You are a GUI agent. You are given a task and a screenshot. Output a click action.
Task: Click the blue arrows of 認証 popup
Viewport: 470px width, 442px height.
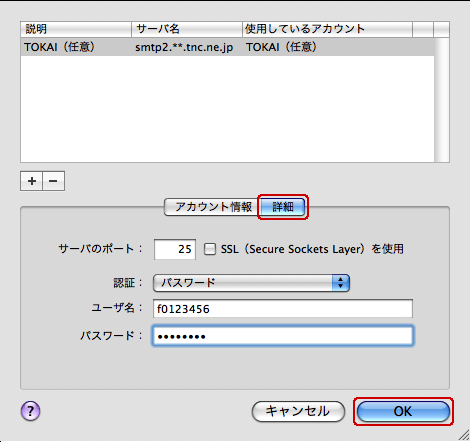click(340, 283)
